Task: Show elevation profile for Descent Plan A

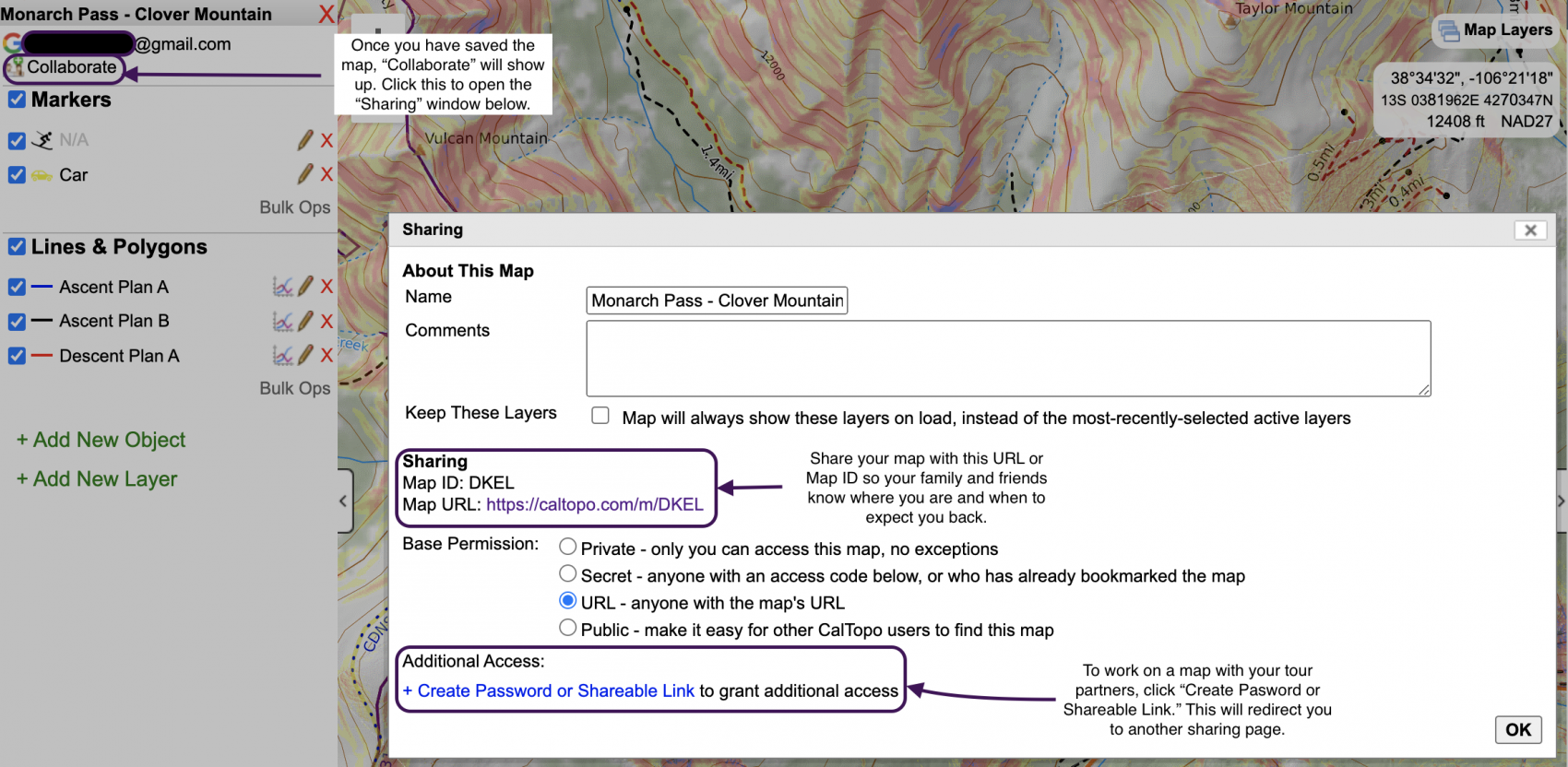Action: pyautogui.click(x=283, y=355)
